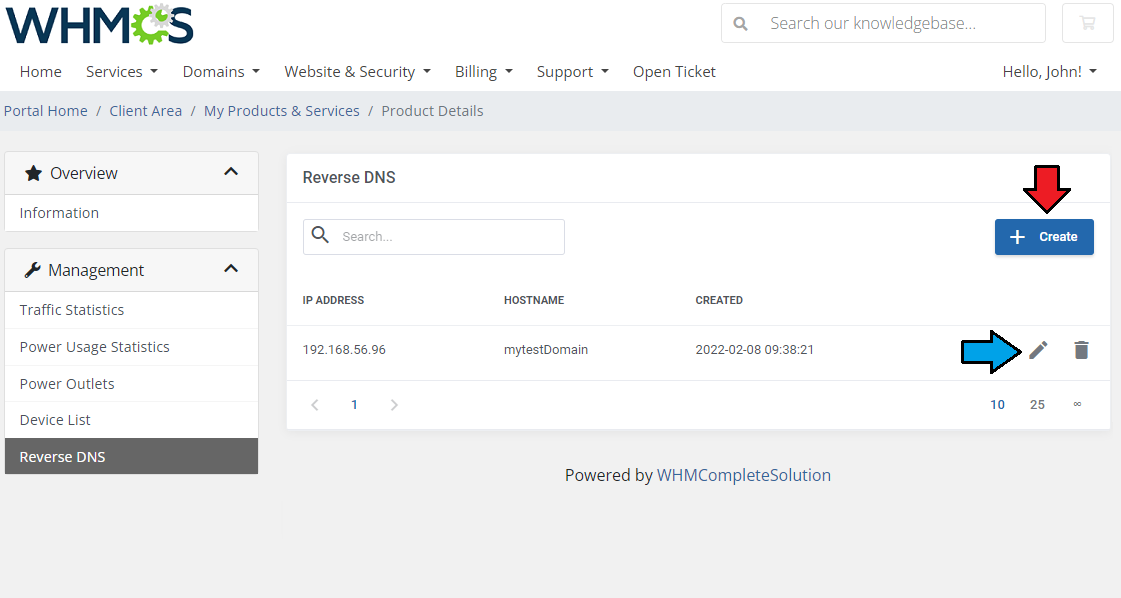Screen dimensions: 1121x598
Task: Follow the Portal Home breadcrumb
Action: (x=46, y=111)
